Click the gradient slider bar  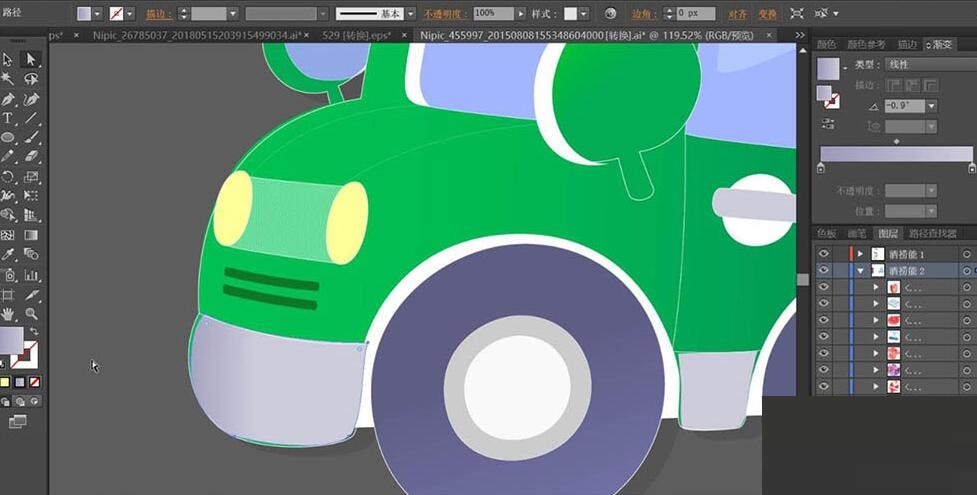896,154
